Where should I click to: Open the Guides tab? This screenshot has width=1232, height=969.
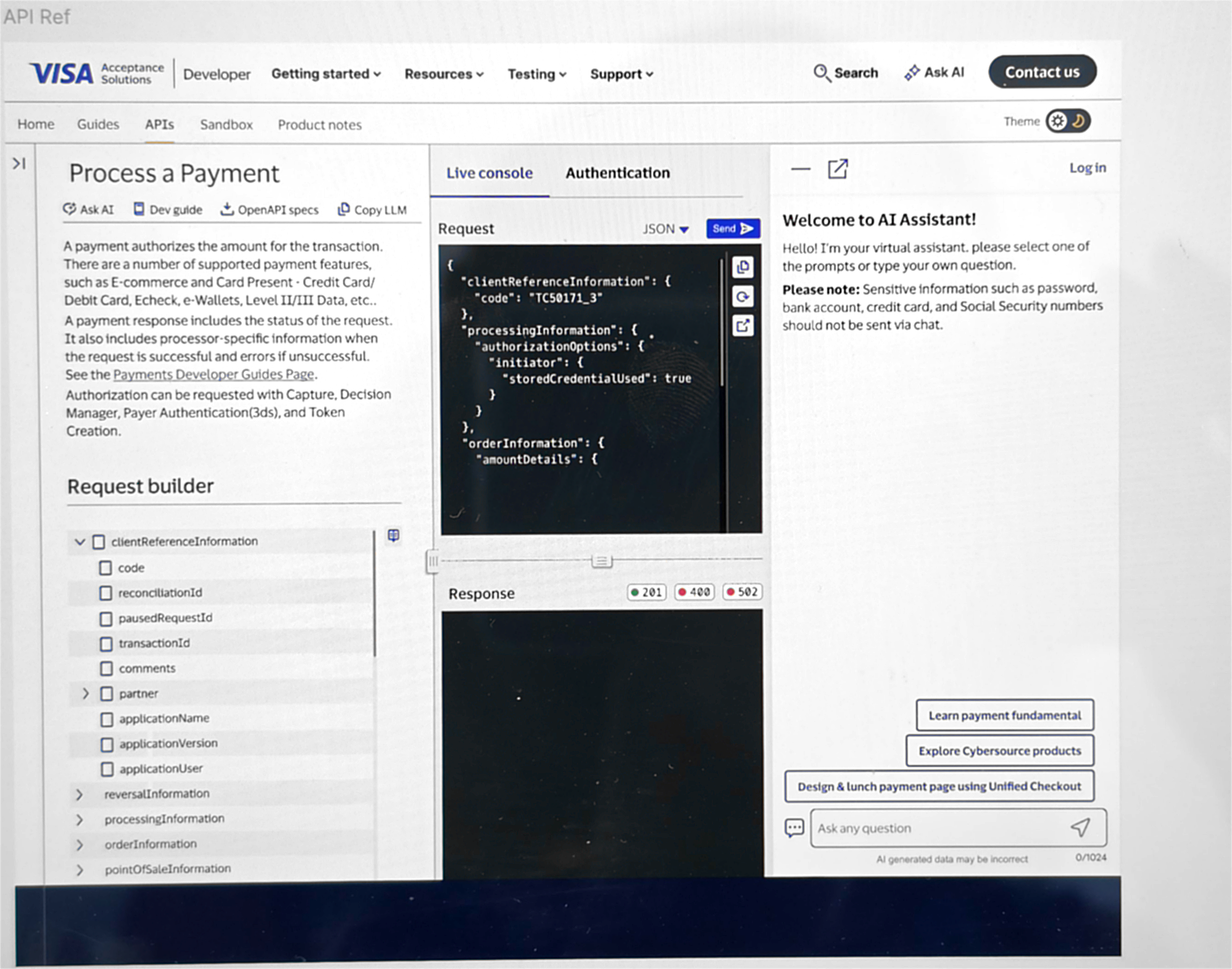98,124
